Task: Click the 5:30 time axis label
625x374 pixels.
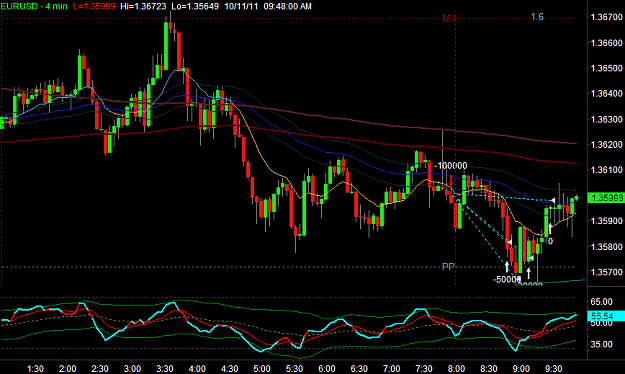Action: [x=294, y=368]
